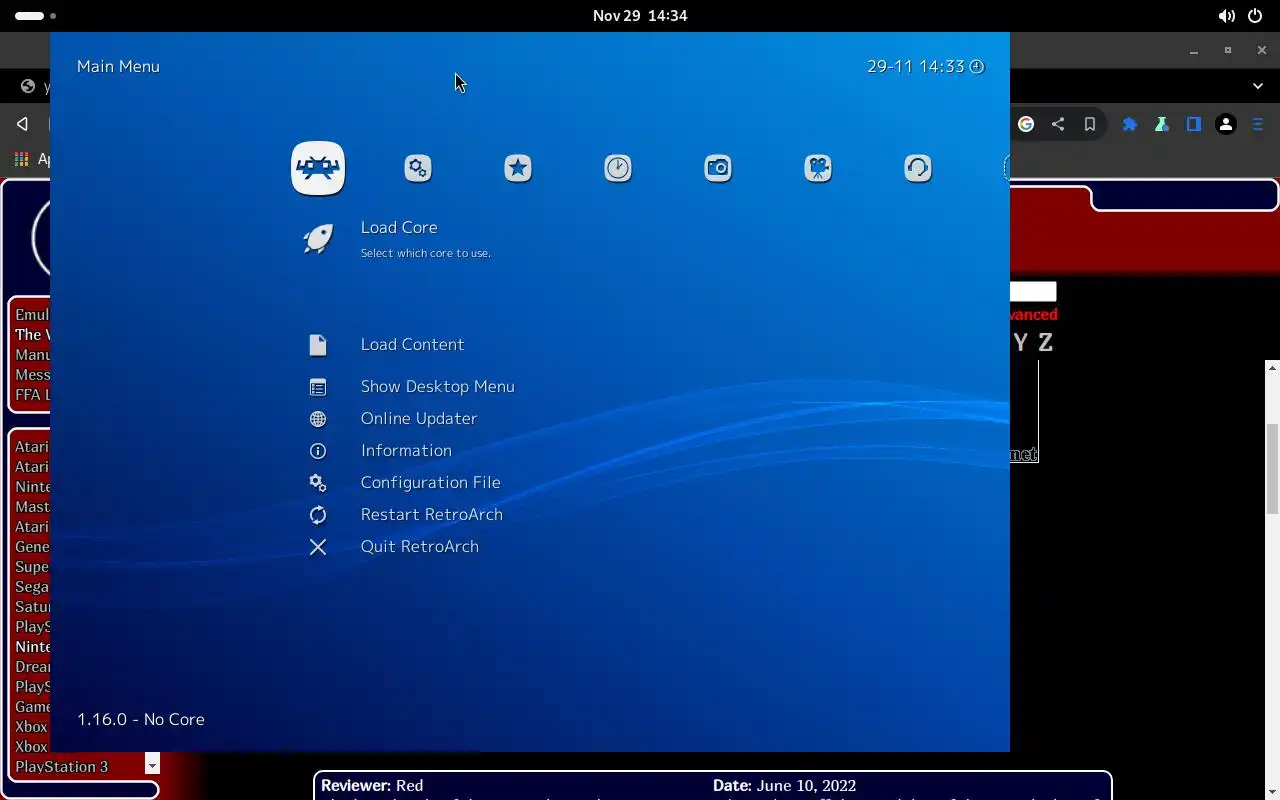Viewport: 1280px width, 800px height.
Task: Click the webpage search input field
Action: coord(1033,292)
